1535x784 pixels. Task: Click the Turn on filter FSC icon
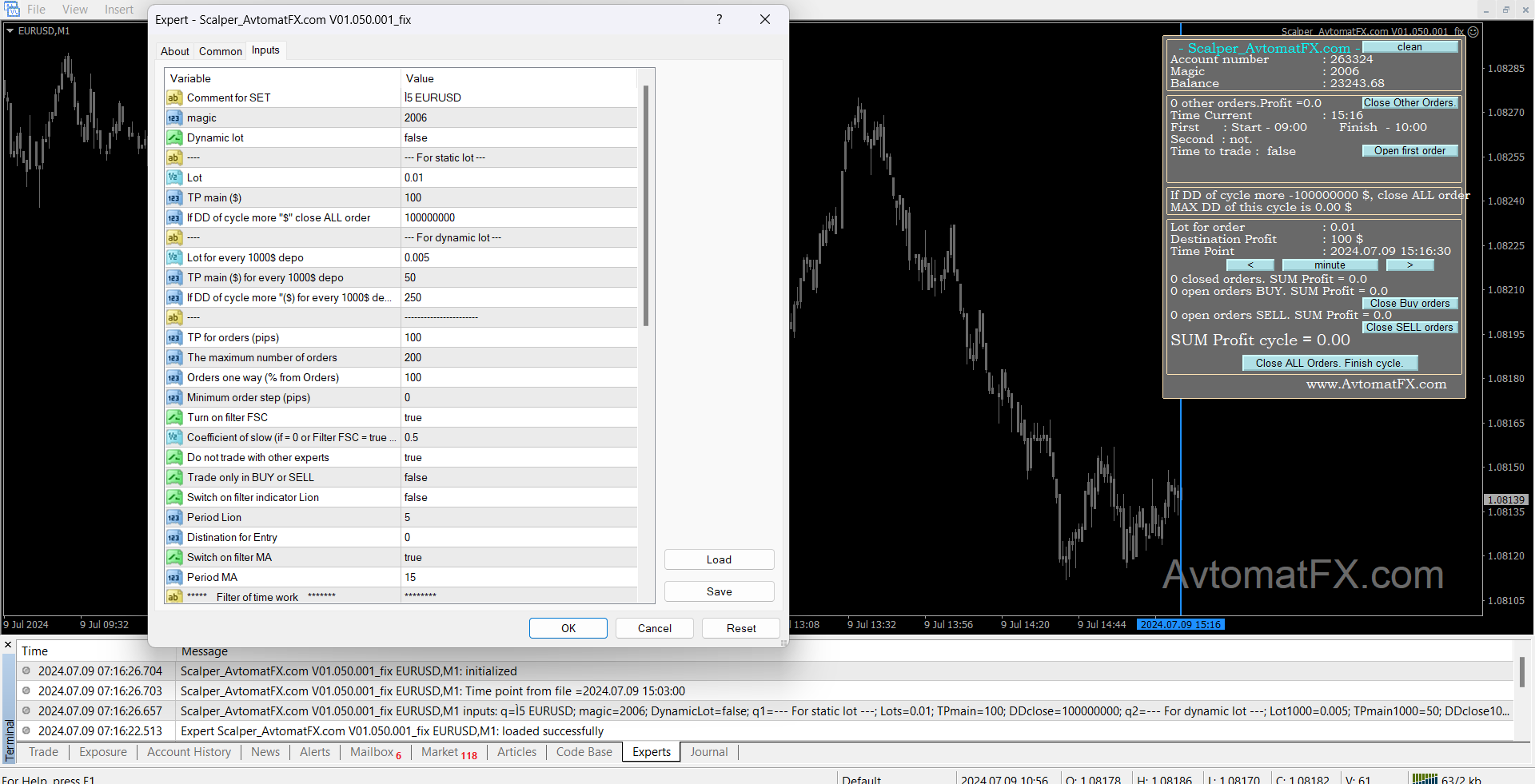coord(173,417)
